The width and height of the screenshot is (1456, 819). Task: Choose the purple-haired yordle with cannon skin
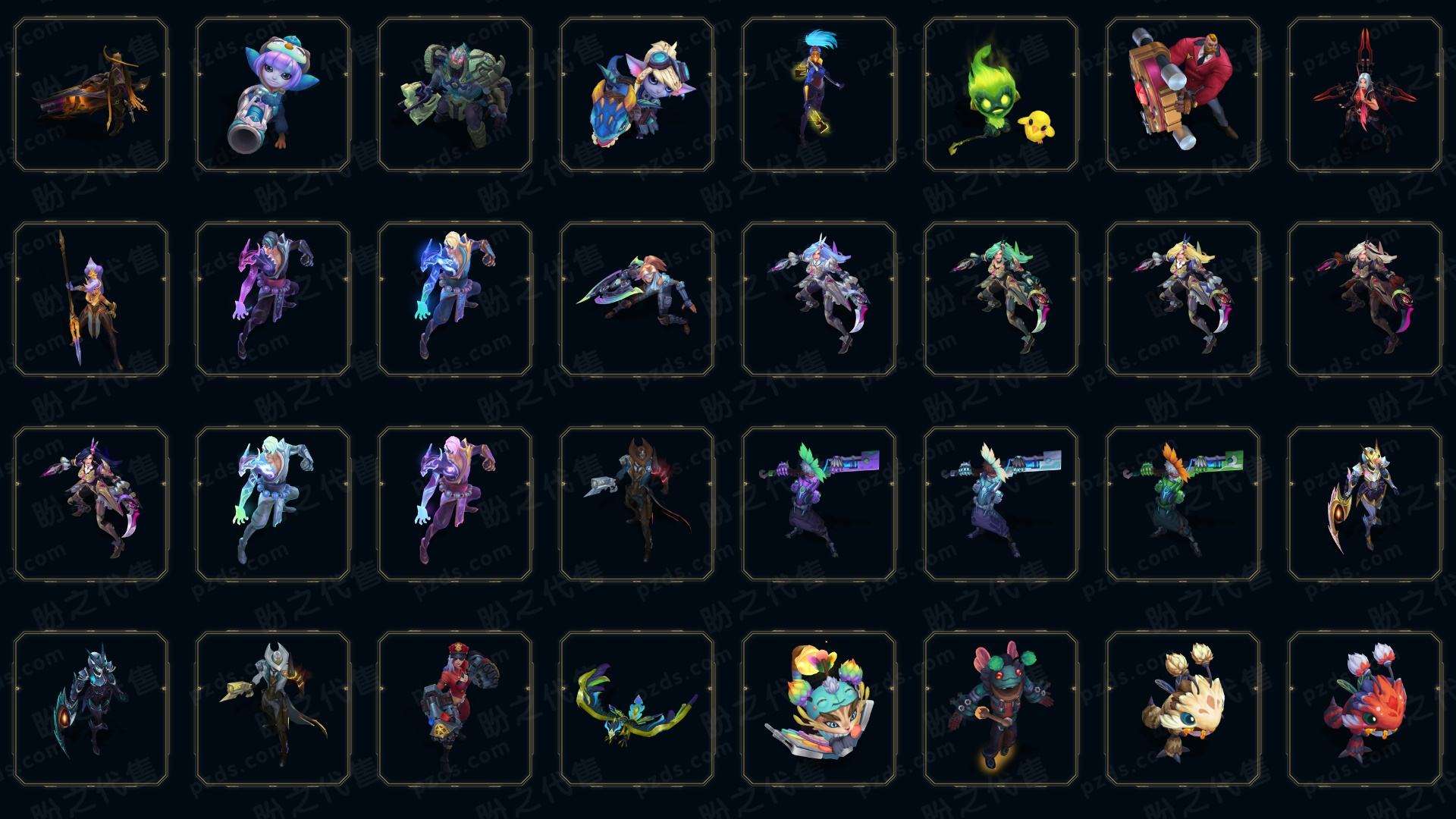[272, 95]
